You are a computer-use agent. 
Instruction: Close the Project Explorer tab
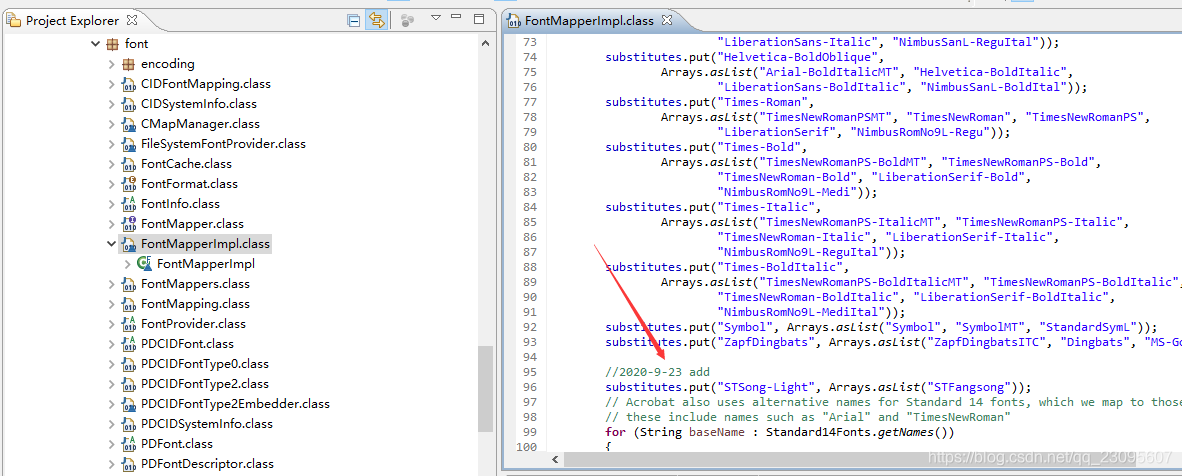click(x=133, y=20)
